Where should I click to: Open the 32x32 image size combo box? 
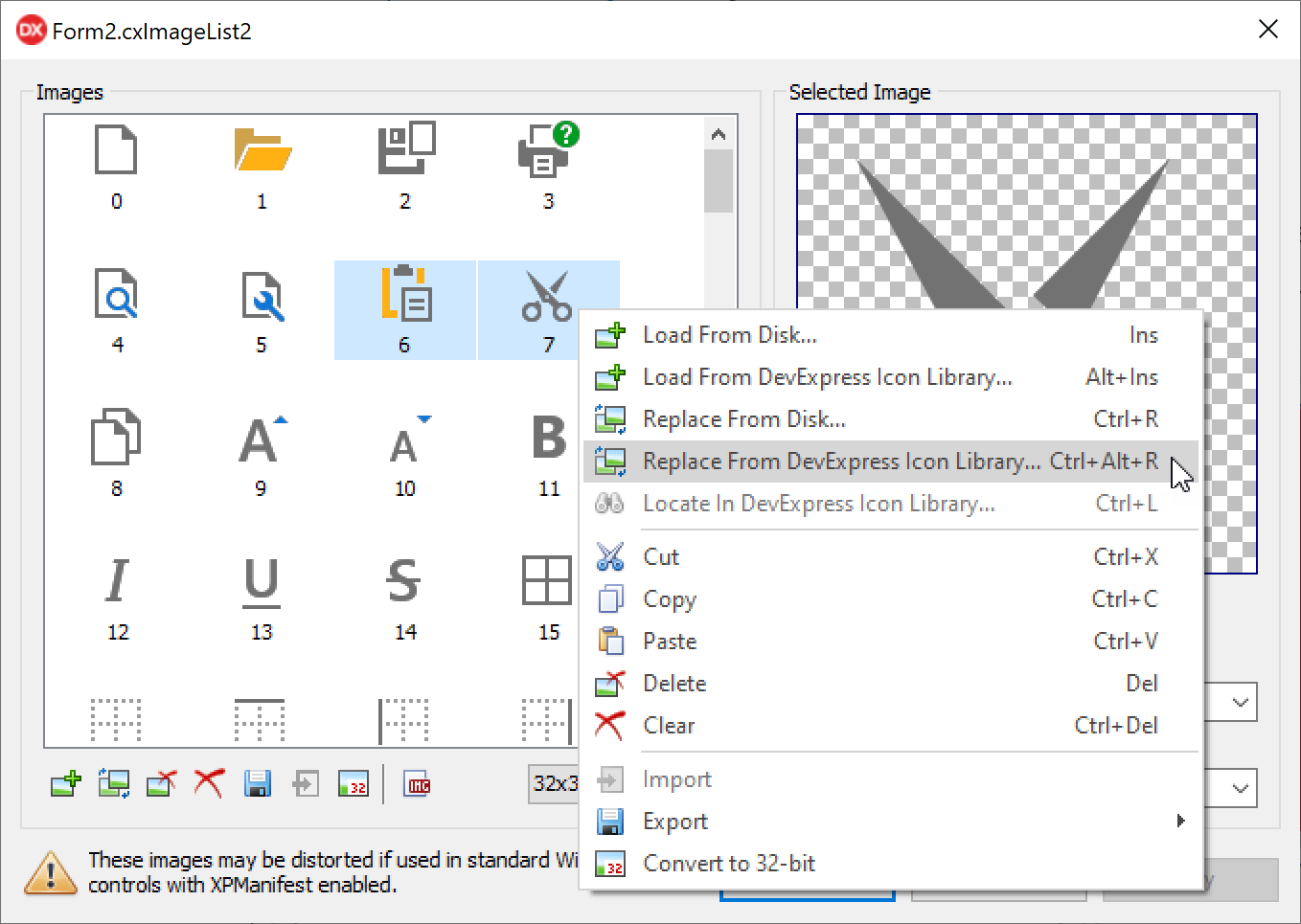point(555,783)
